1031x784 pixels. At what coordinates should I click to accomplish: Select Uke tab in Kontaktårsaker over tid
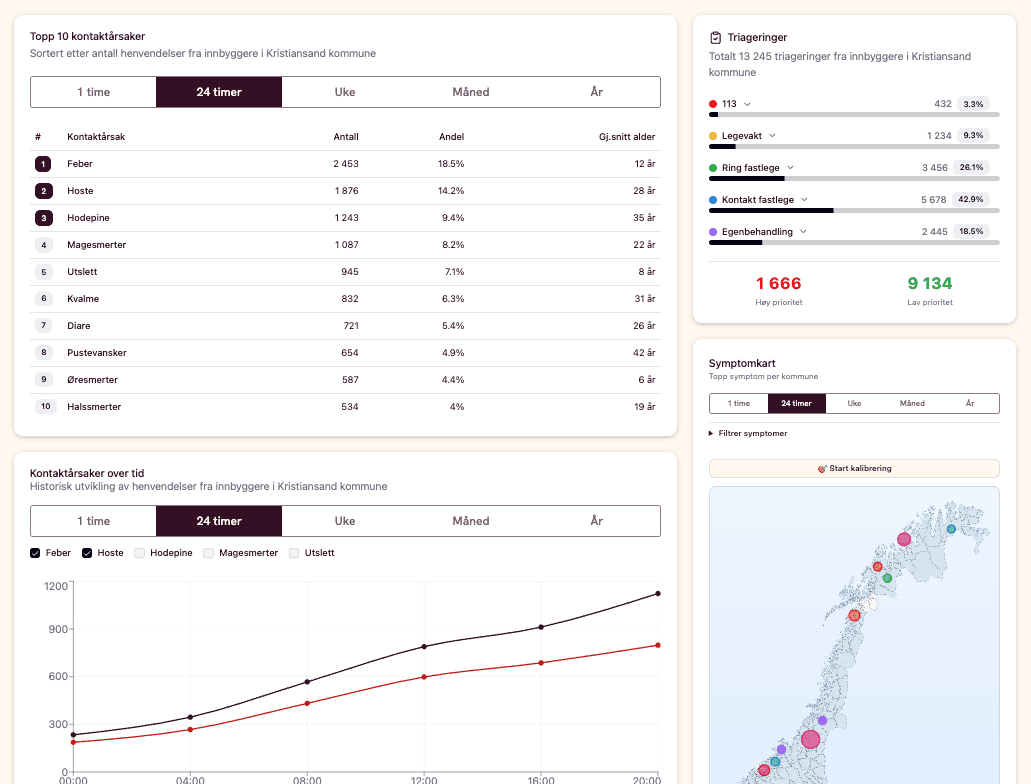tap(345, 521)
